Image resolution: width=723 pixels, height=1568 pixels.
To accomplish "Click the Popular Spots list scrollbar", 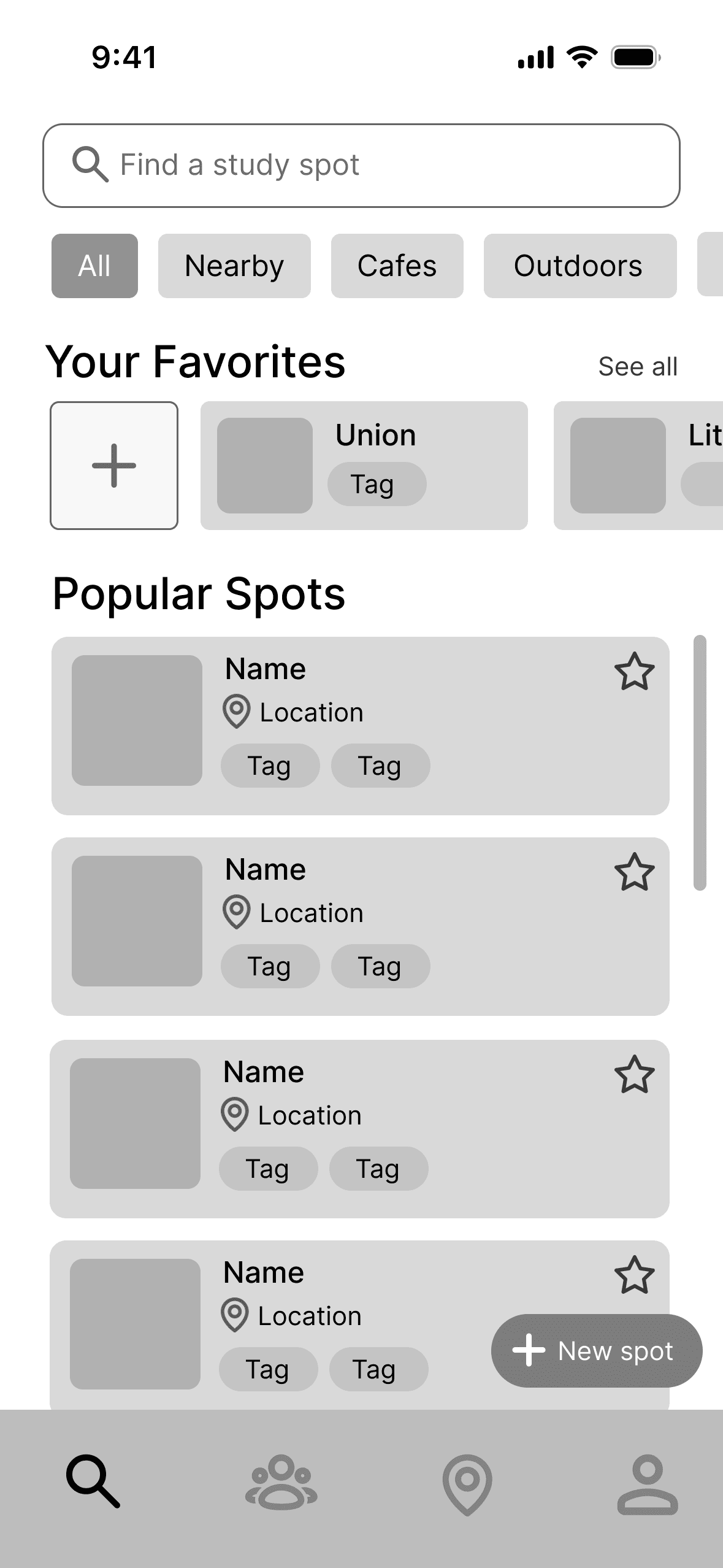I will [x=700, y=763].
